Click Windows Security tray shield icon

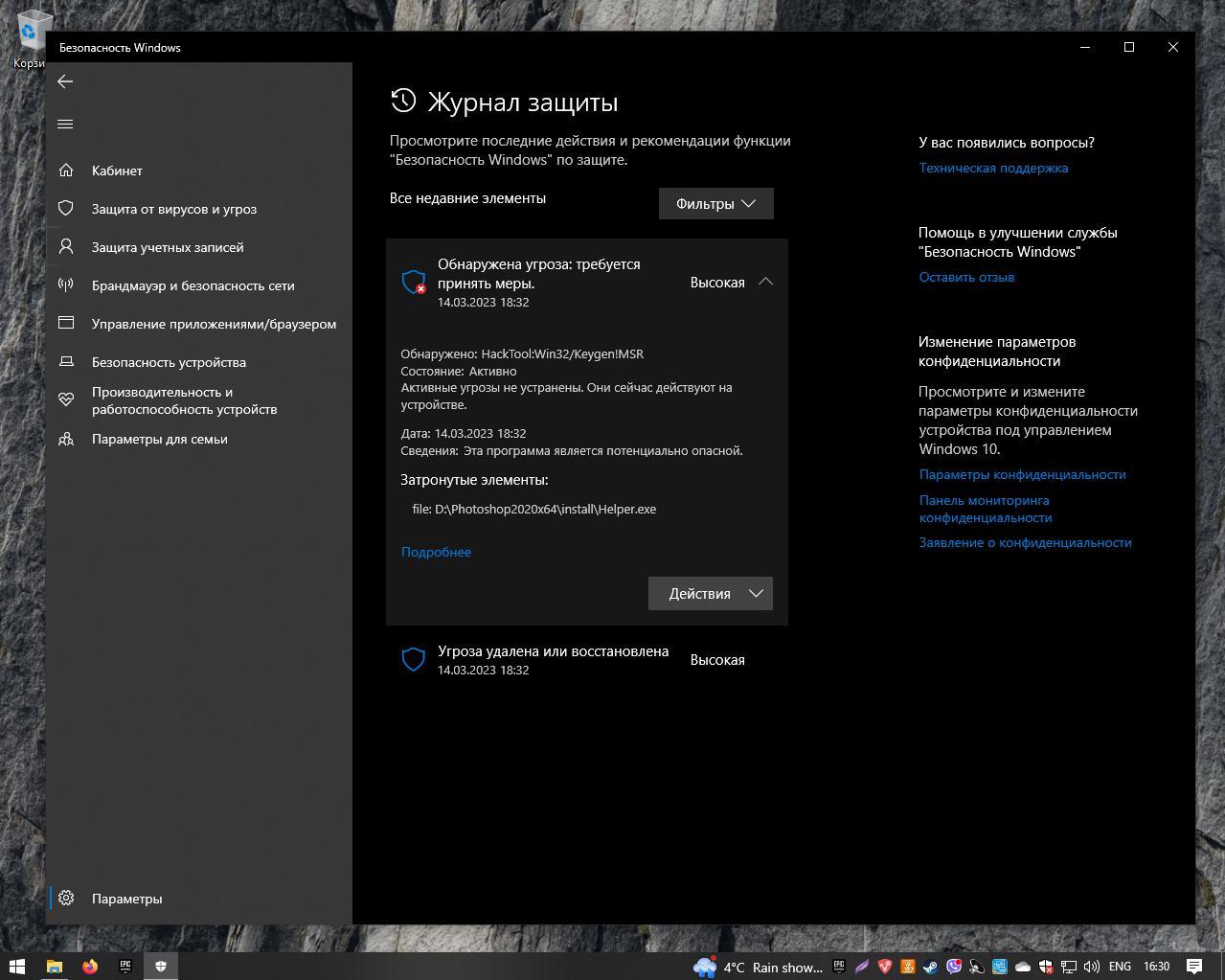1046,967
